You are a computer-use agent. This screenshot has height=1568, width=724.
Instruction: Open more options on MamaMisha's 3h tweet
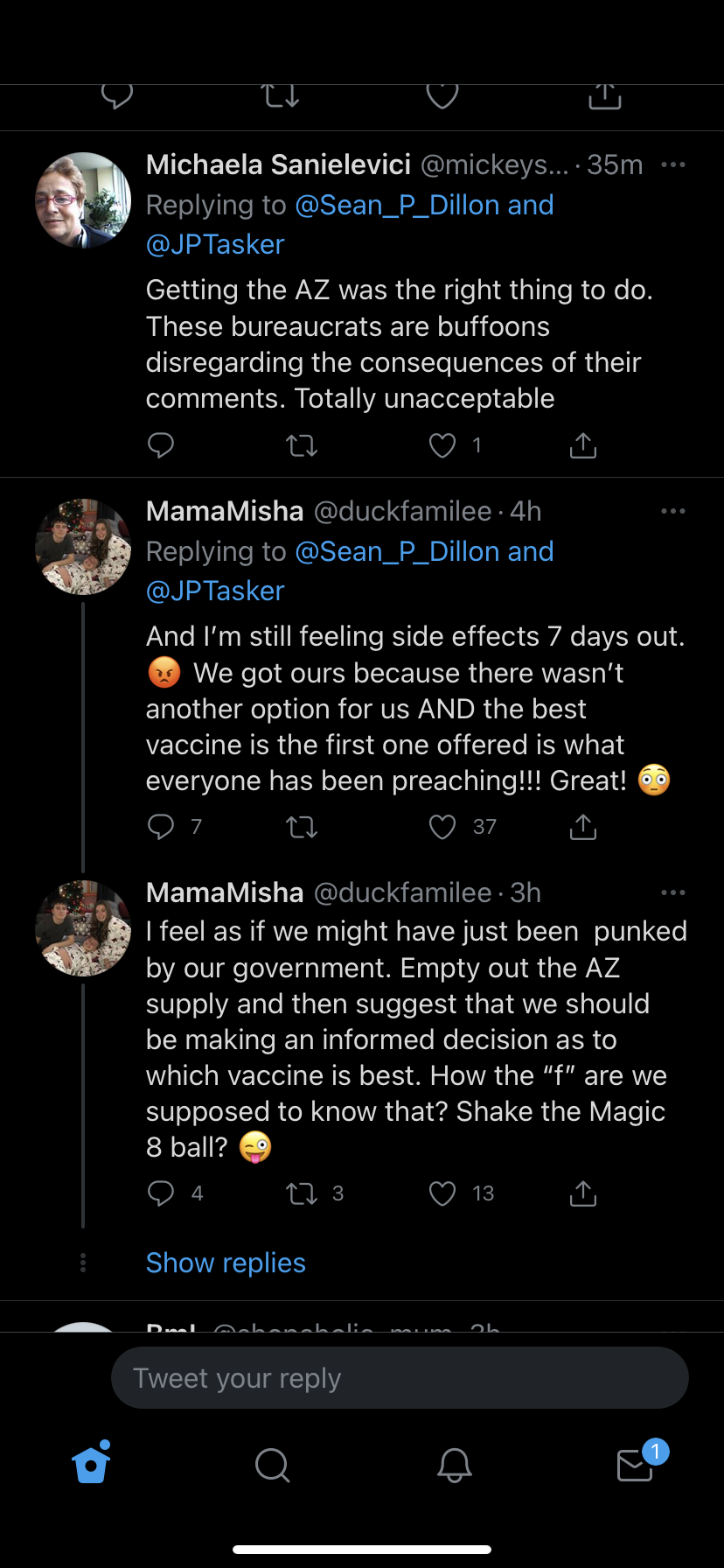672,892
